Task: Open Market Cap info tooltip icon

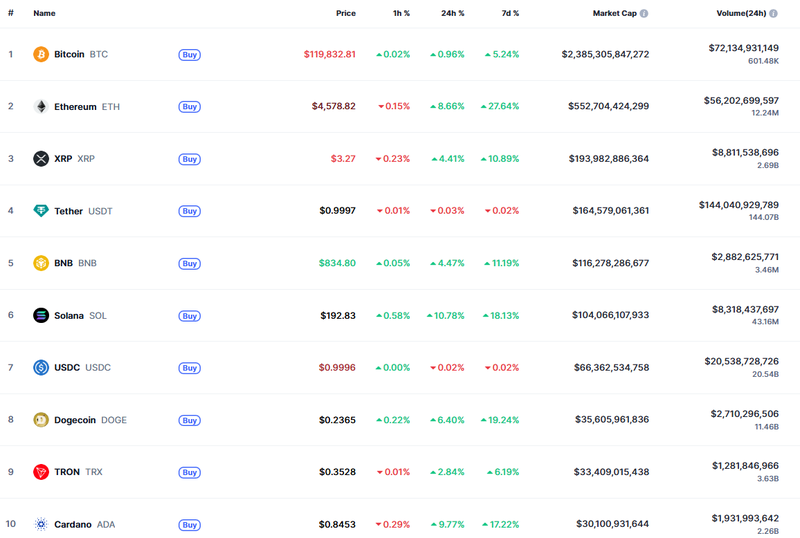Action: 644,14
